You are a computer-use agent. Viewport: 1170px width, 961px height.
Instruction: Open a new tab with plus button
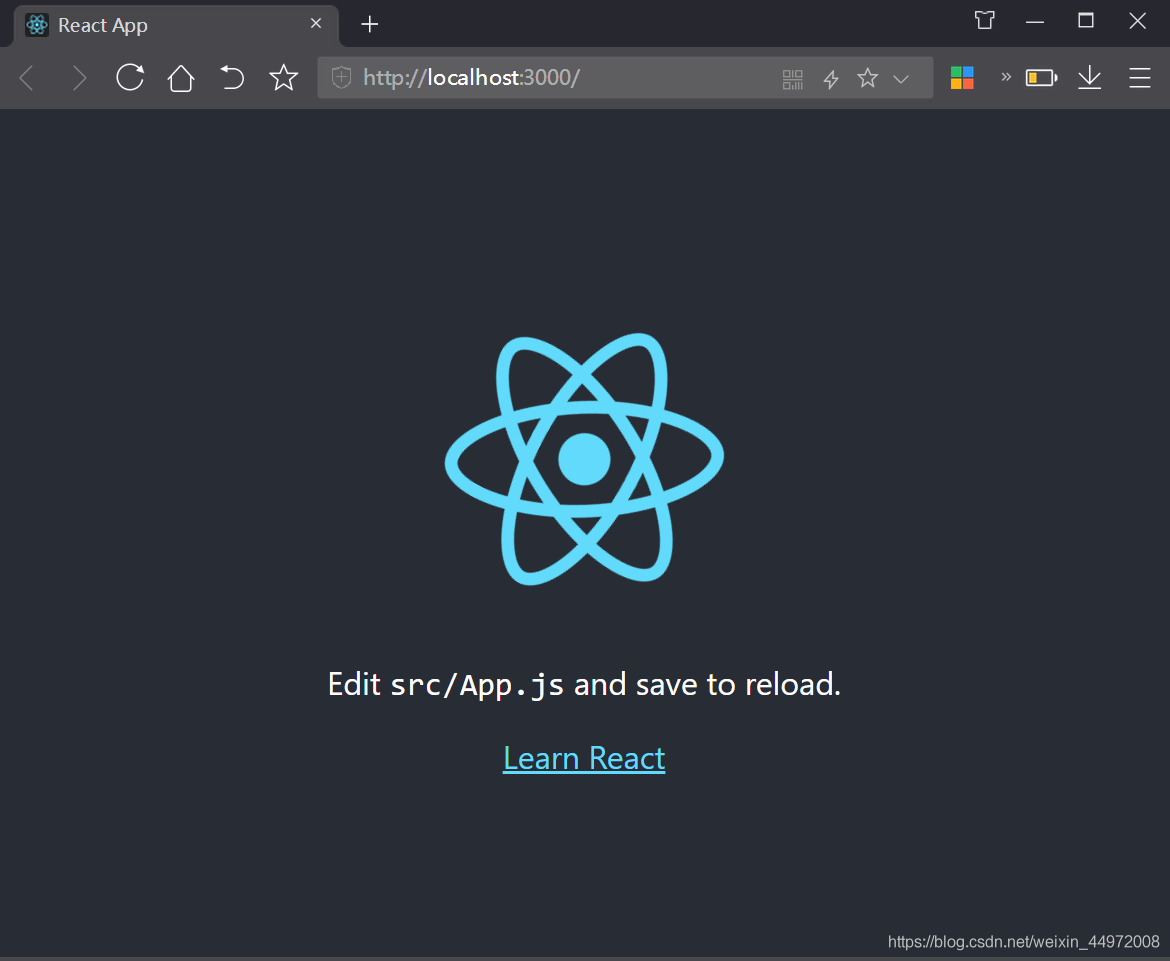[x=369, y=24]
